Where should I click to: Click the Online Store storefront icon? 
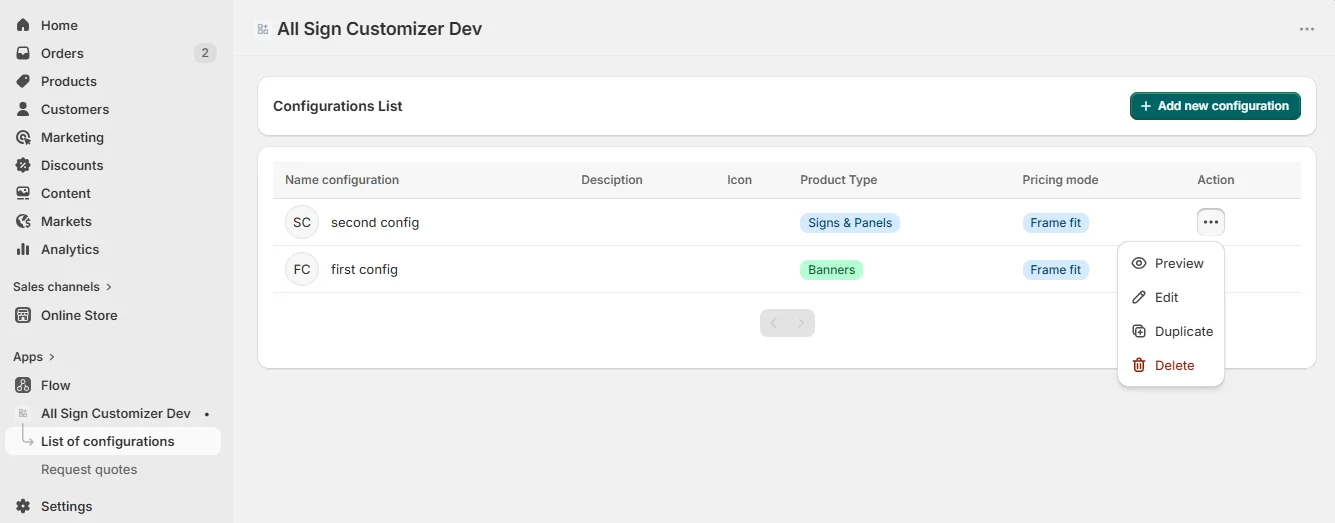[x=23, y=315]
